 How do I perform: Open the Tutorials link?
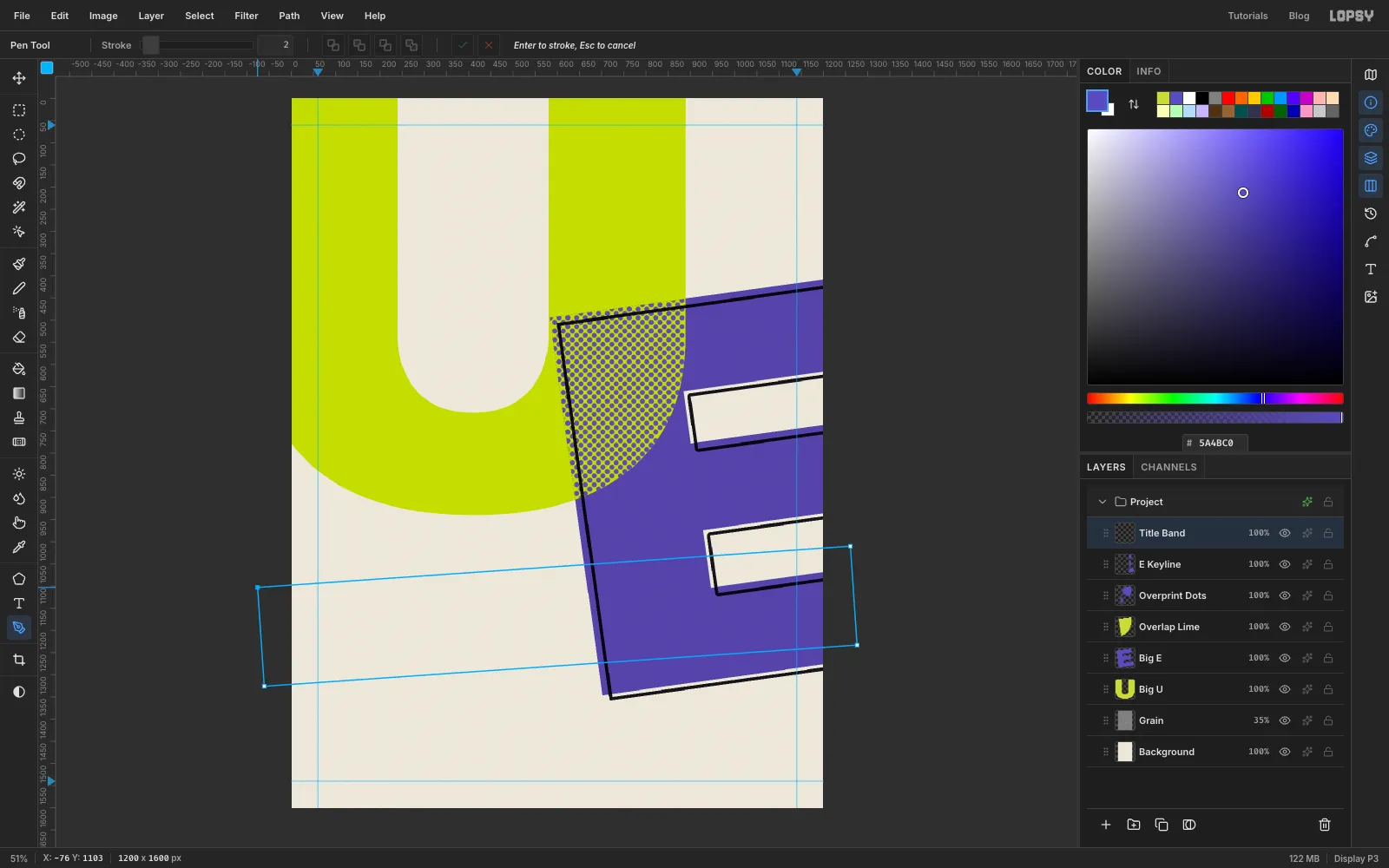click(x=1247, y=16)
